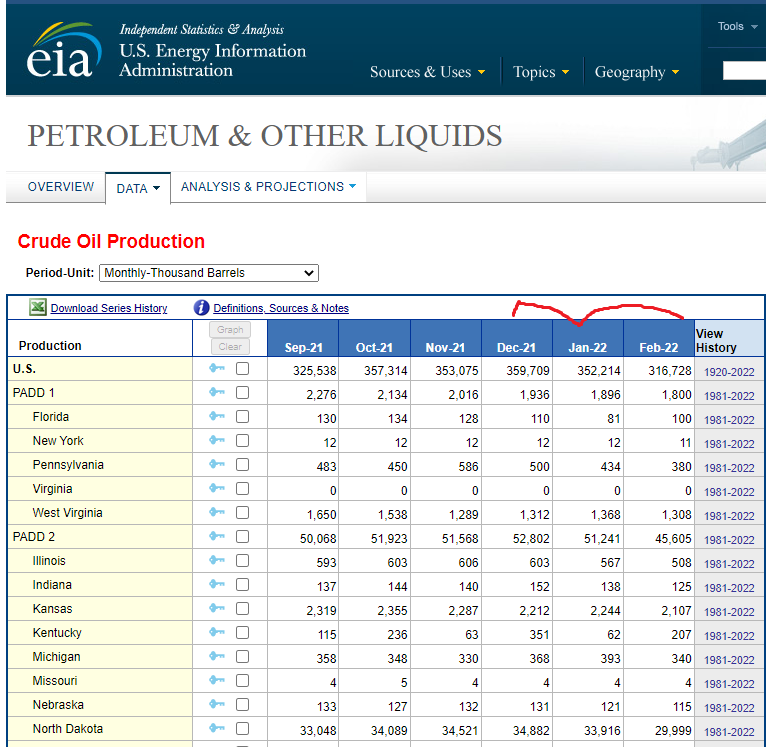766x747 pixels.
Task: Click the key icon in the Michigan row
Action: tap(217, 656)
